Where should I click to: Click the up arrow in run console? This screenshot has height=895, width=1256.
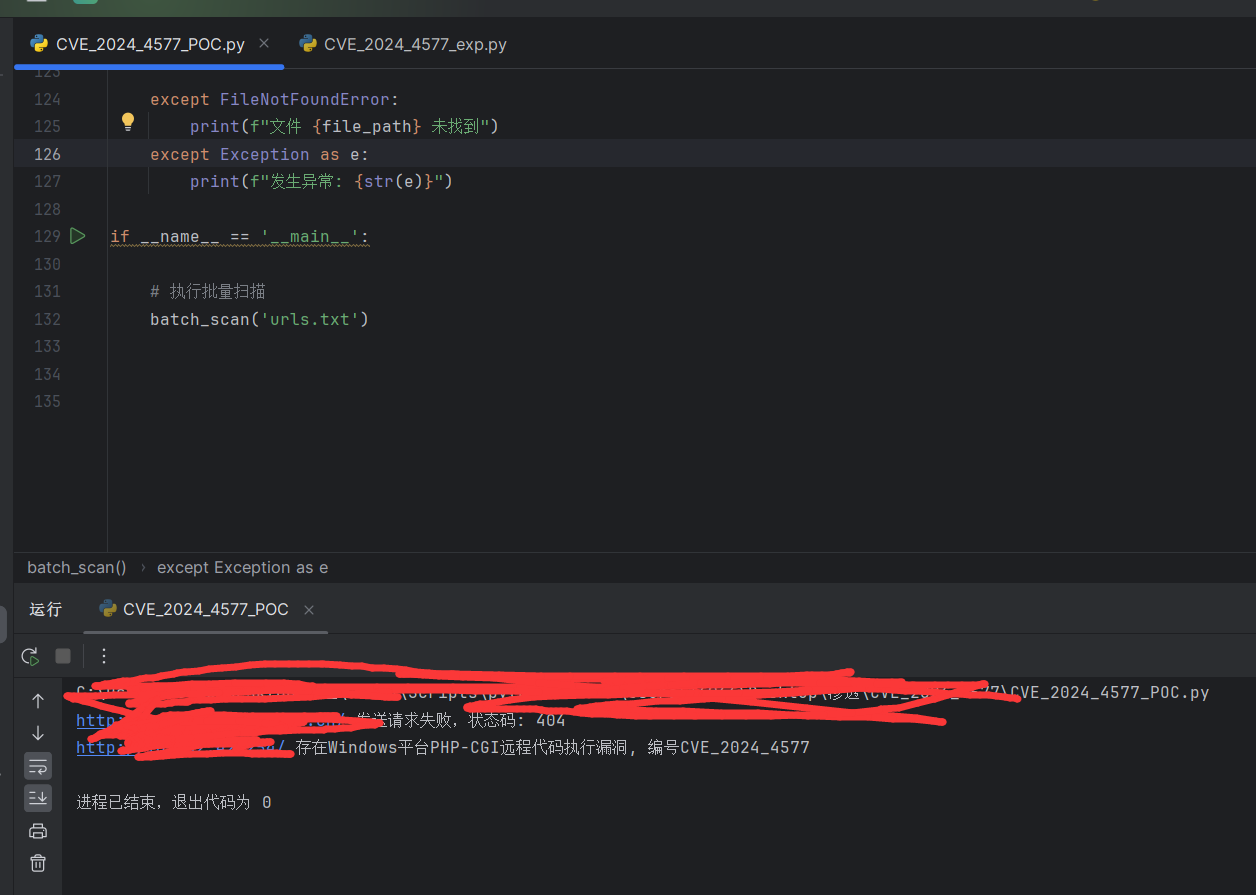pyautogui.click(x=38, y=701)
